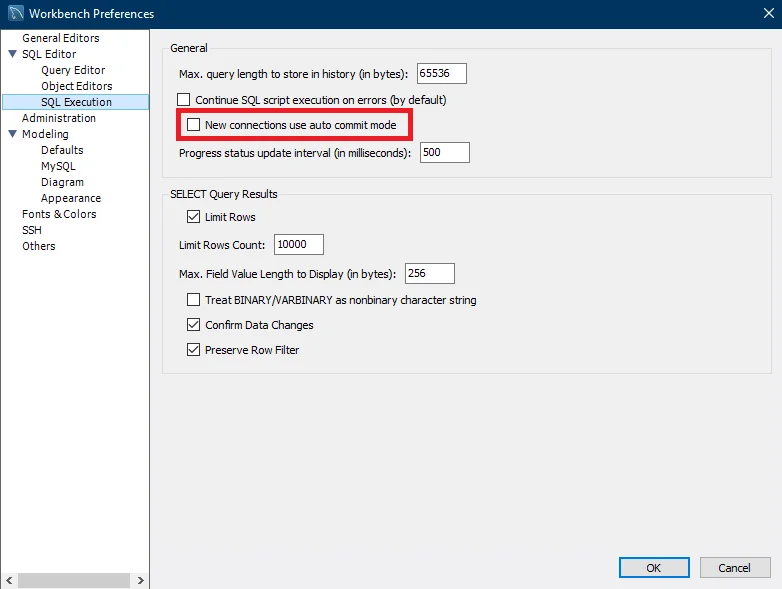Open the SSH preferences section
The height and width of the screenshot is (589, 782).
(32, 230)
